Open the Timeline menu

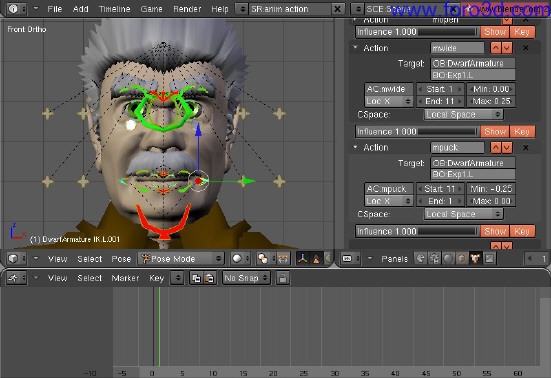point(115,9)
